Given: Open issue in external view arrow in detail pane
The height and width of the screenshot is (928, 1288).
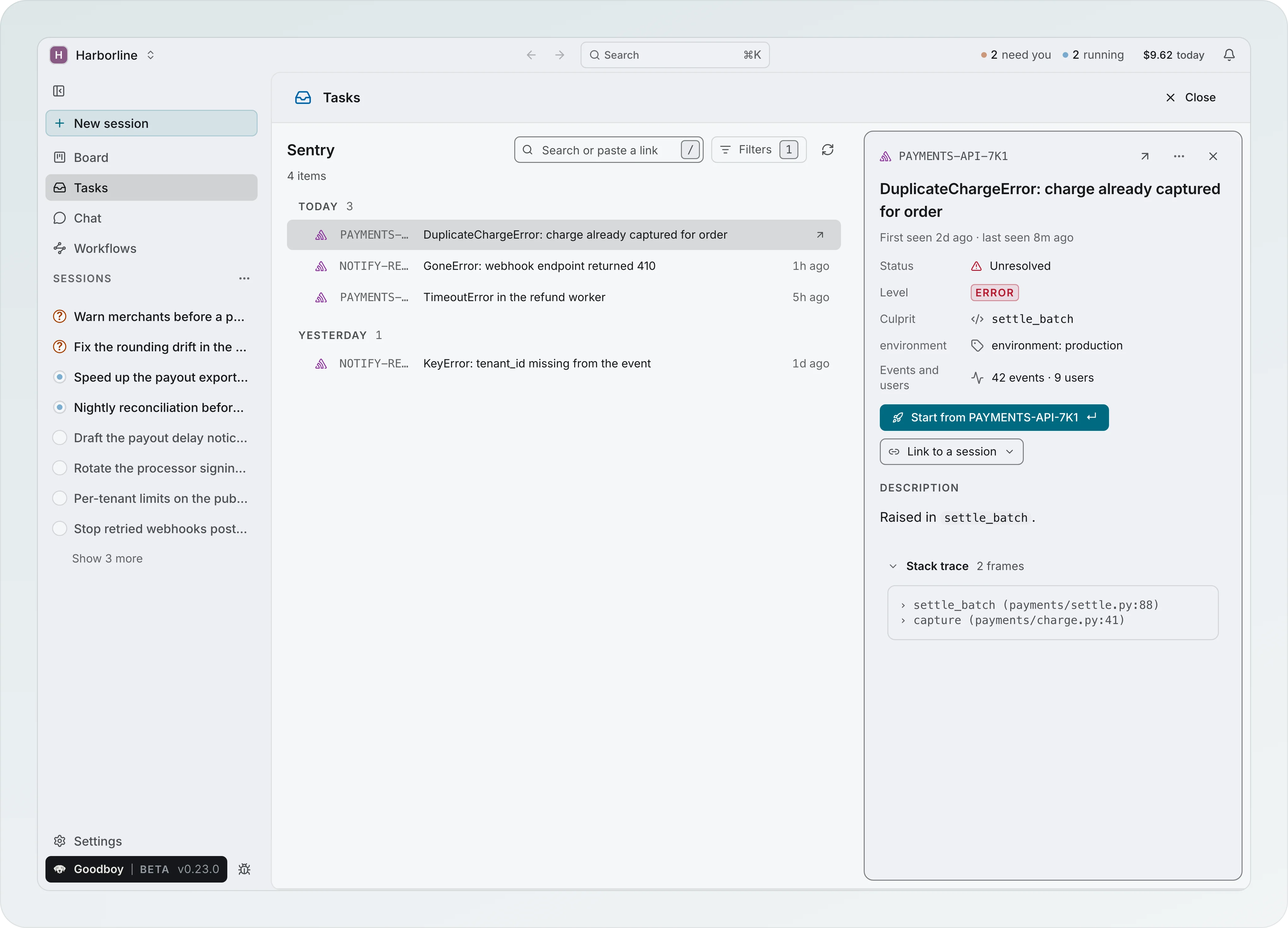Looking at the screenshot, I should [x=1145, y=156].
